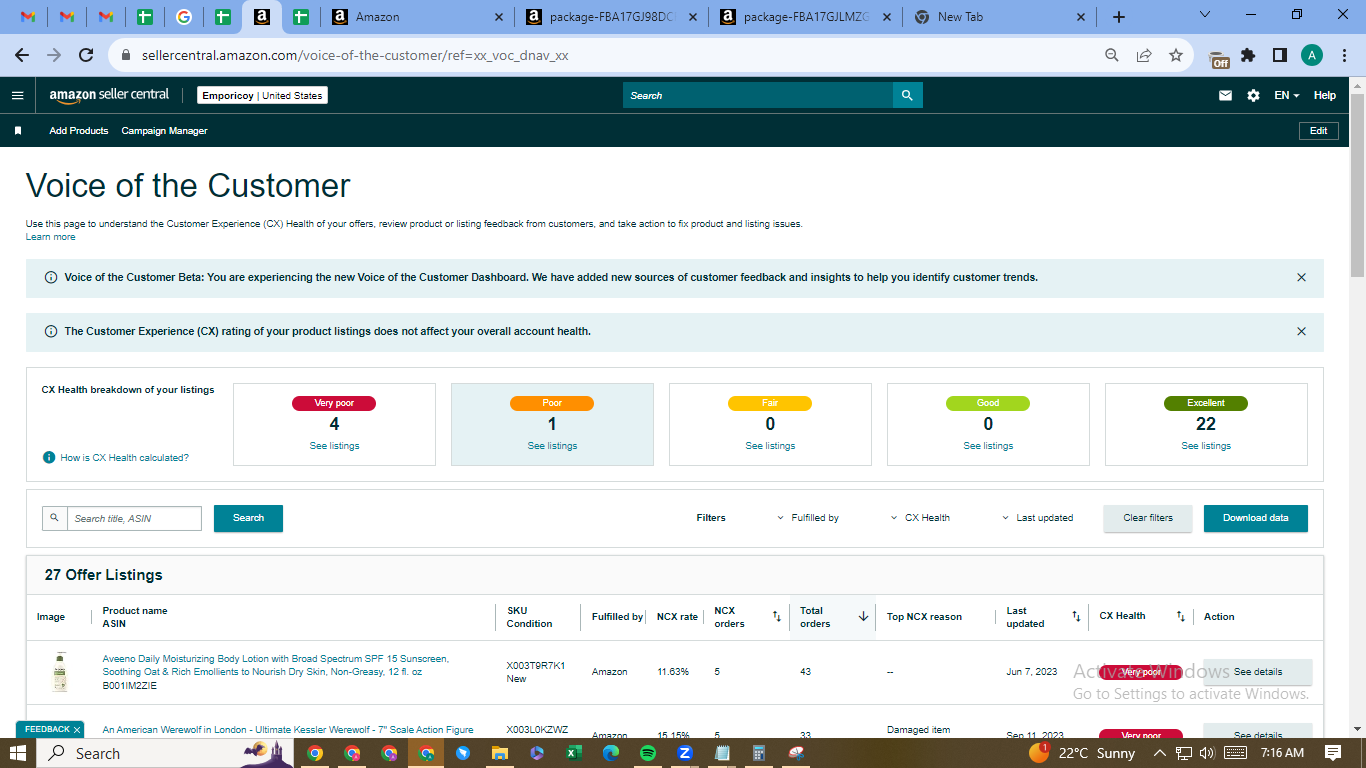Switch to the Google favicon tab
Screen dimensions: 1366x768
click(x=183, y=17)
